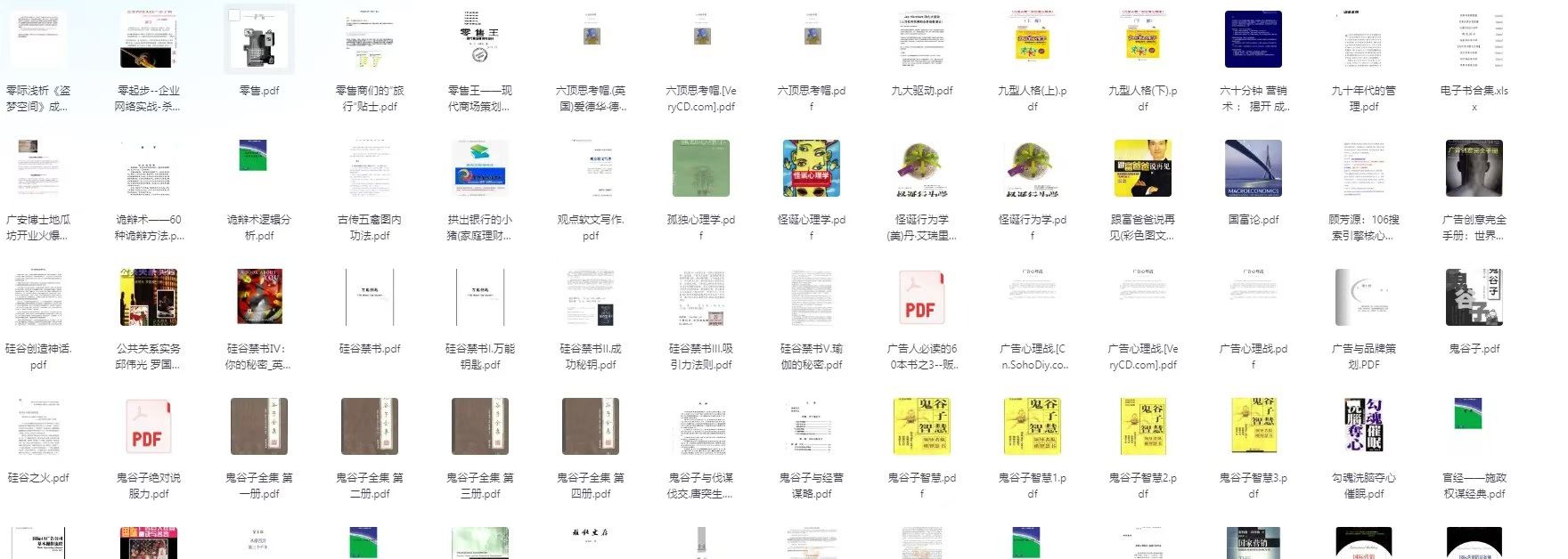Select 九型人格(下).pdf file icon
1568x559 pixels.
point(1142,40)
